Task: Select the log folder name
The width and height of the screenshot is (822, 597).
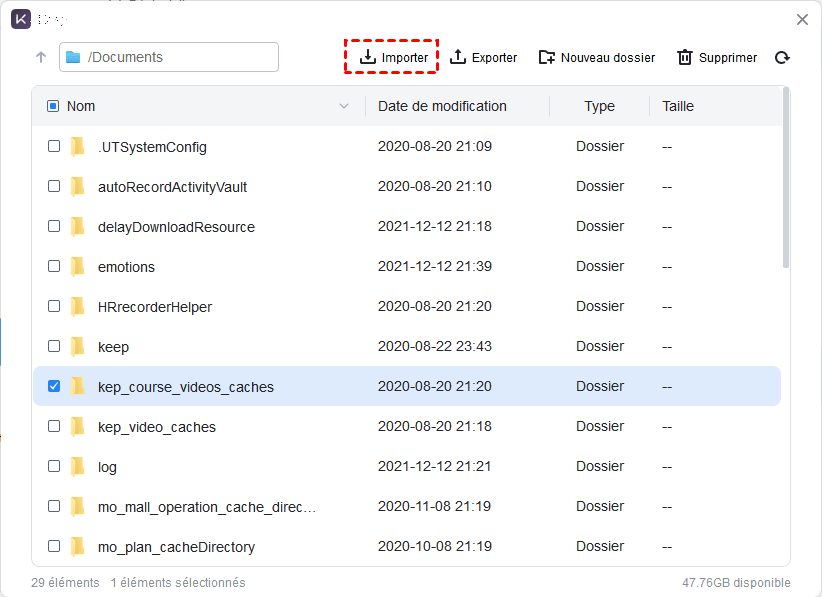Action: click(107, 467)
